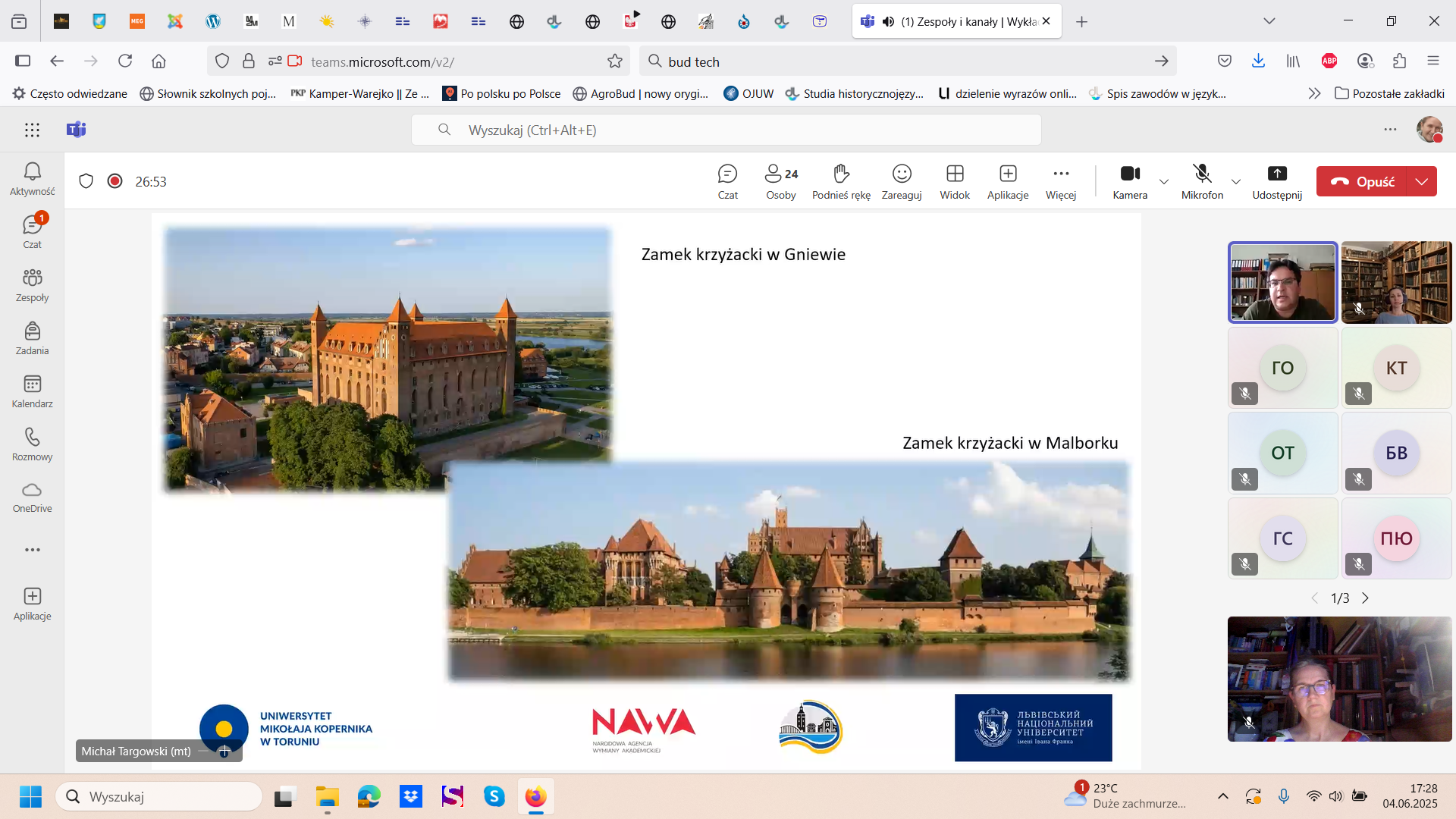1456x819 pixels.
Task: Open the Widok layout options
Action: [x=955, y=181]
